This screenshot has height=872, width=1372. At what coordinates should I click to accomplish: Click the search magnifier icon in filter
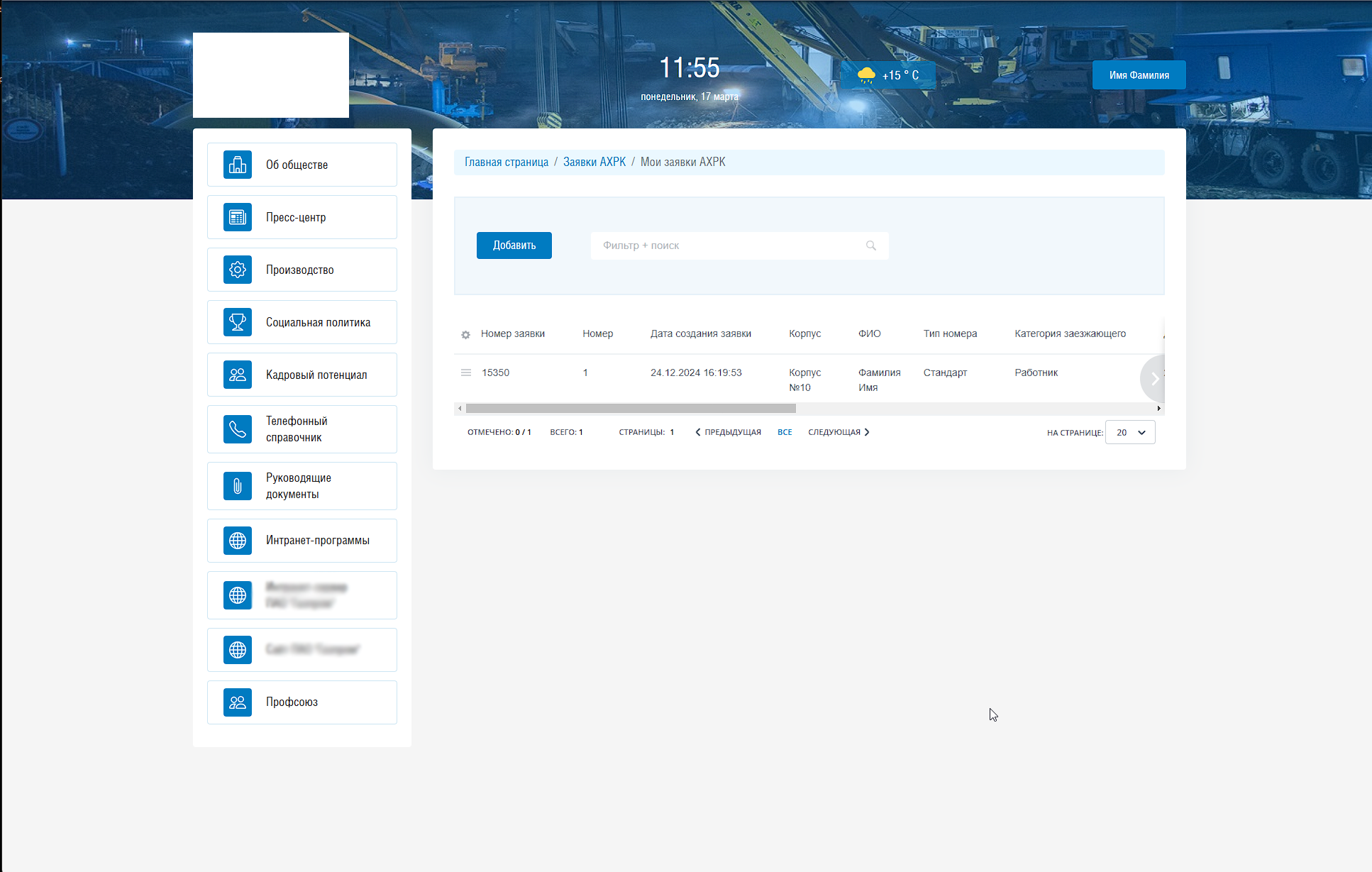(871, 245)
